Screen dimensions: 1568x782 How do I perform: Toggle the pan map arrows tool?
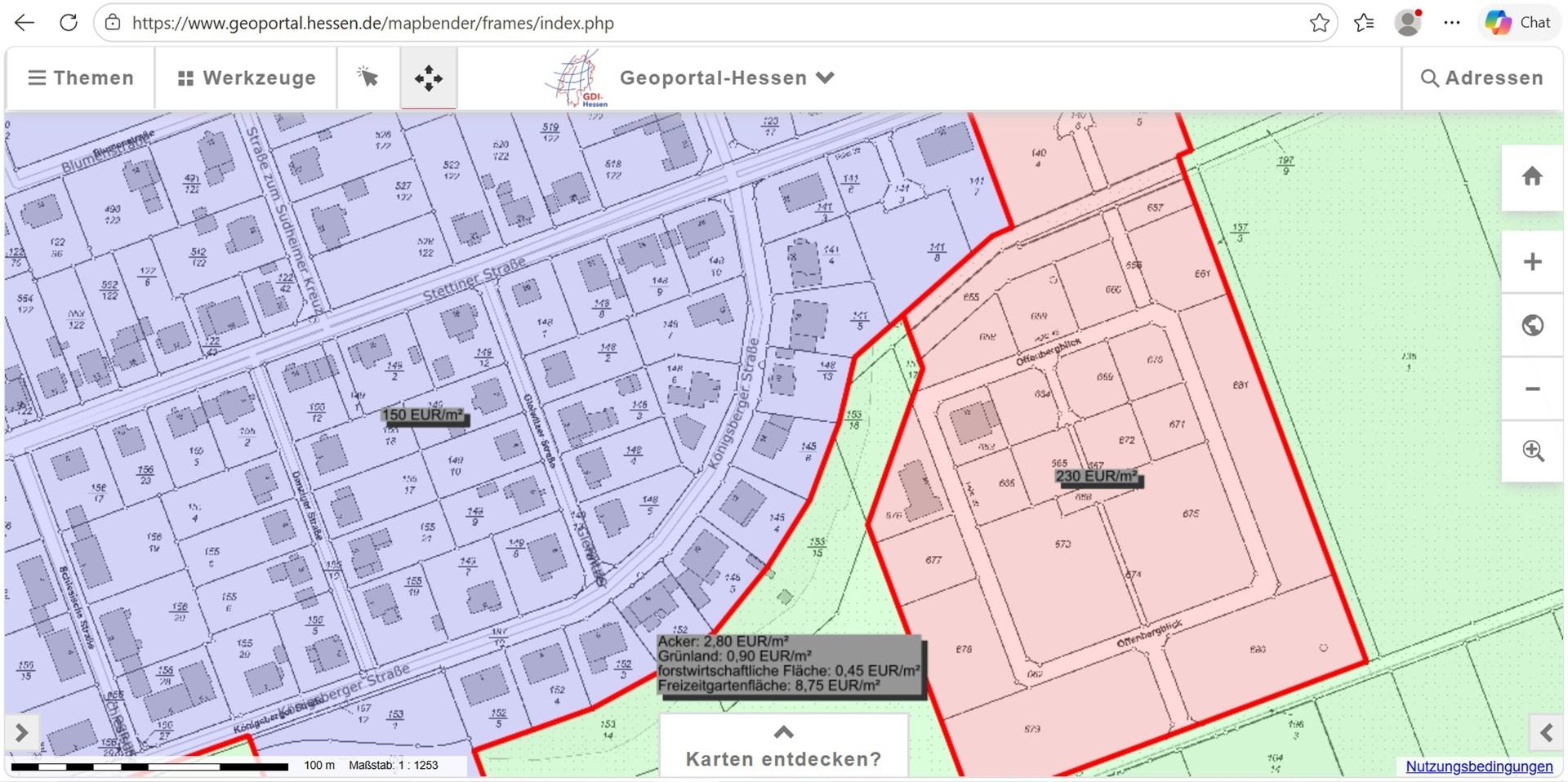tap(428, 78)
